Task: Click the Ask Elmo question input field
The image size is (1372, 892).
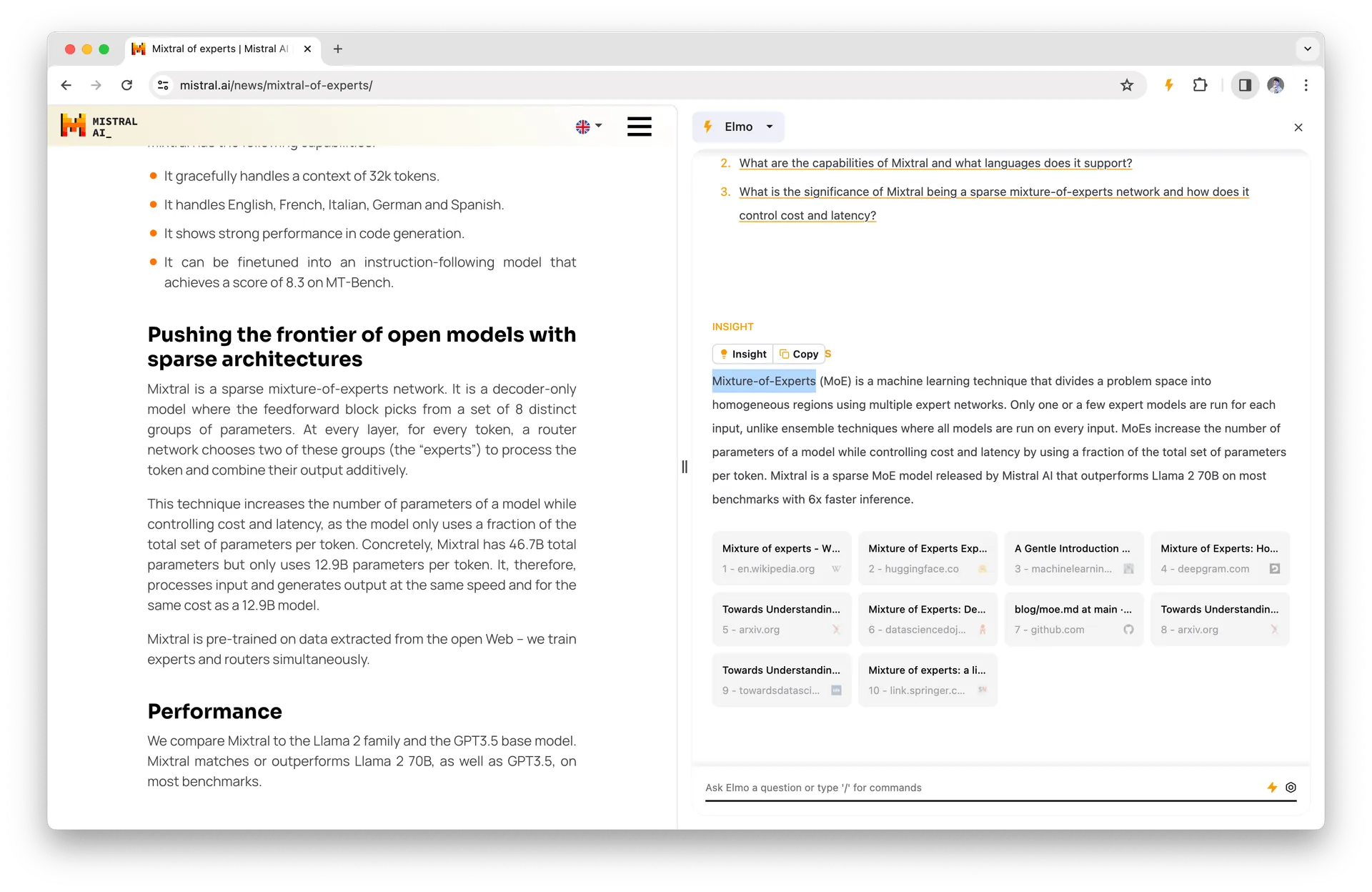Action: [x=979, y=787]
